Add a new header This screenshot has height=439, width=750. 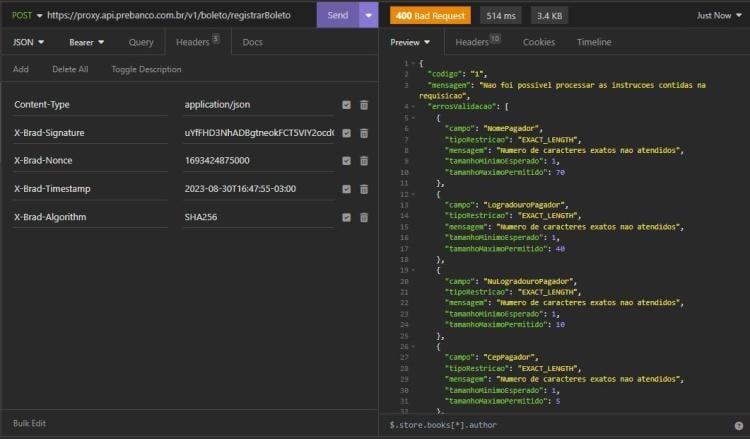[21, 69]
